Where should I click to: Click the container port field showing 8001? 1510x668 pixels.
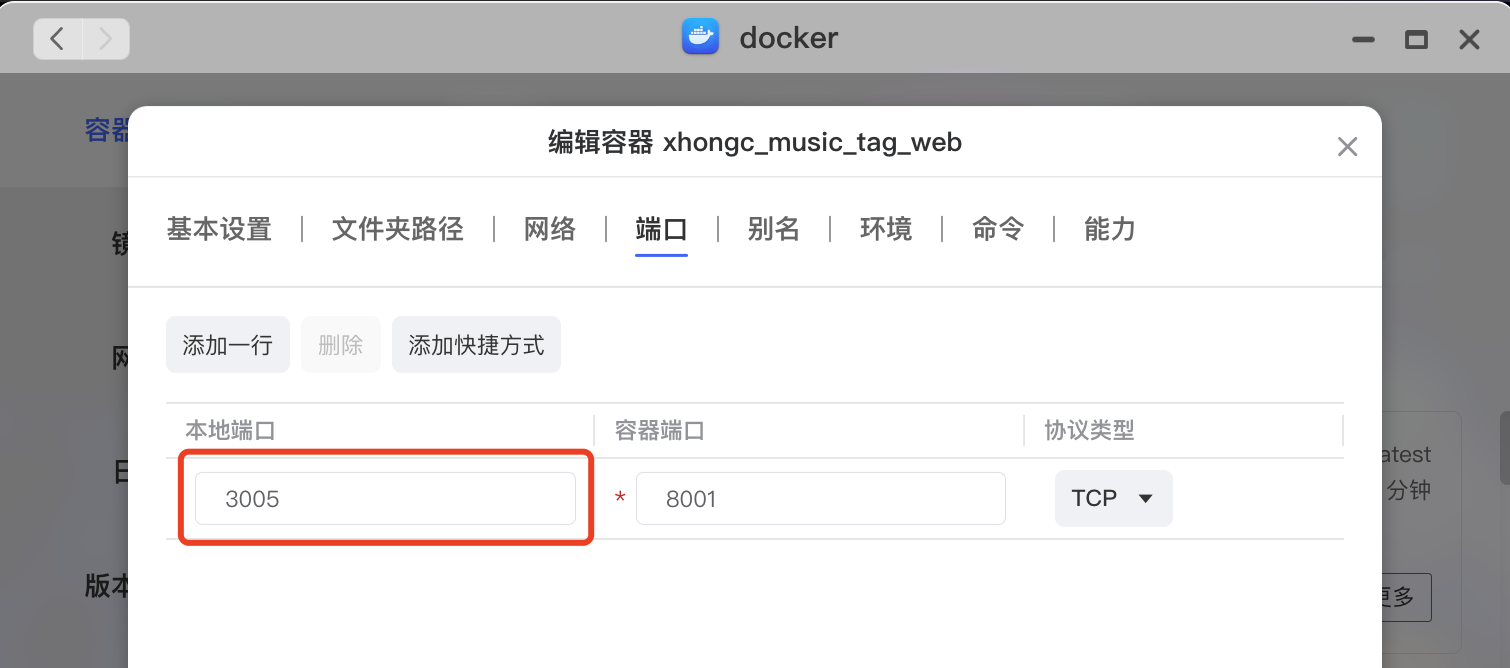820,498
